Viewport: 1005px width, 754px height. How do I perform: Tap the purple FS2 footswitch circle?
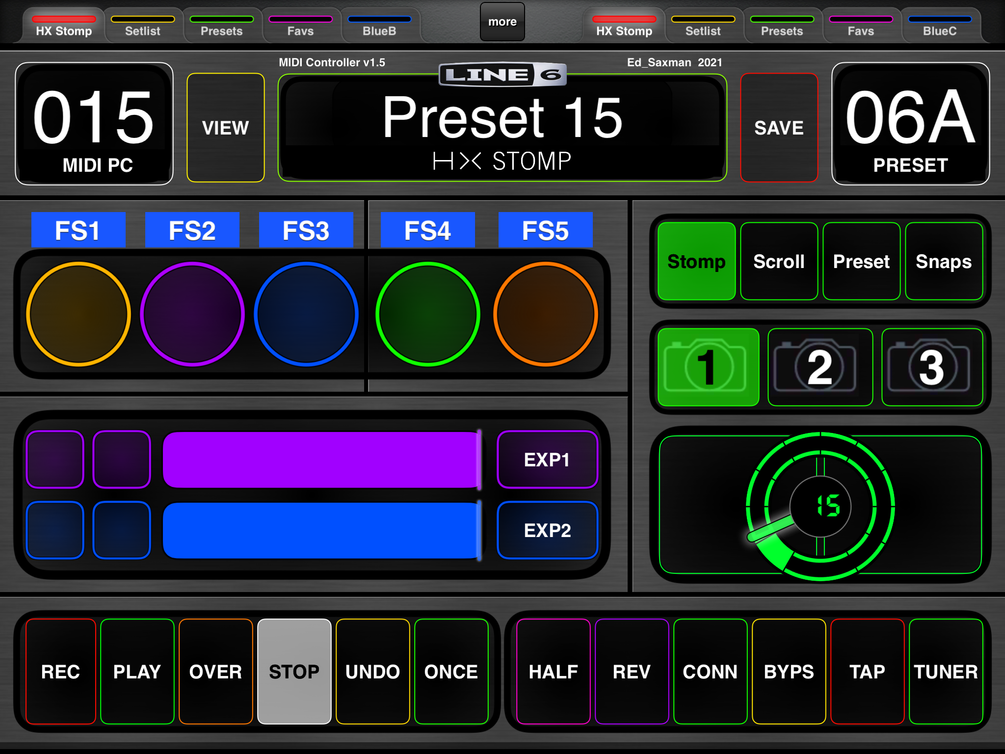coord(192,314)
